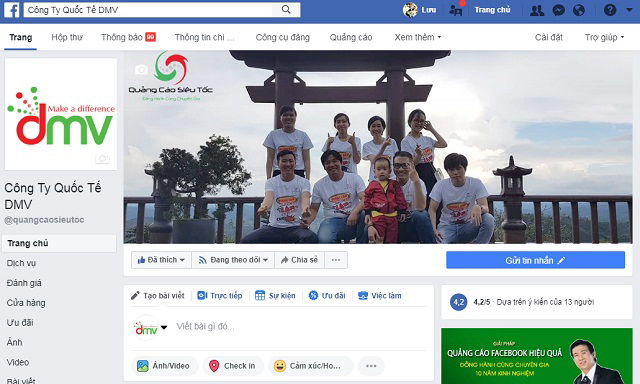Click the Check in location pin button
Image resolution: width=640 pixels, height=384 pixels.
tap(233, 366)
